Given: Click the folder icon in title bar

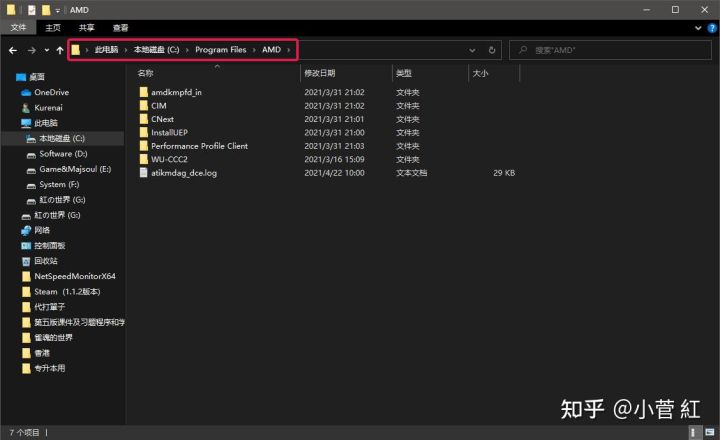Looking at the screenshot, I should (11, 10).
